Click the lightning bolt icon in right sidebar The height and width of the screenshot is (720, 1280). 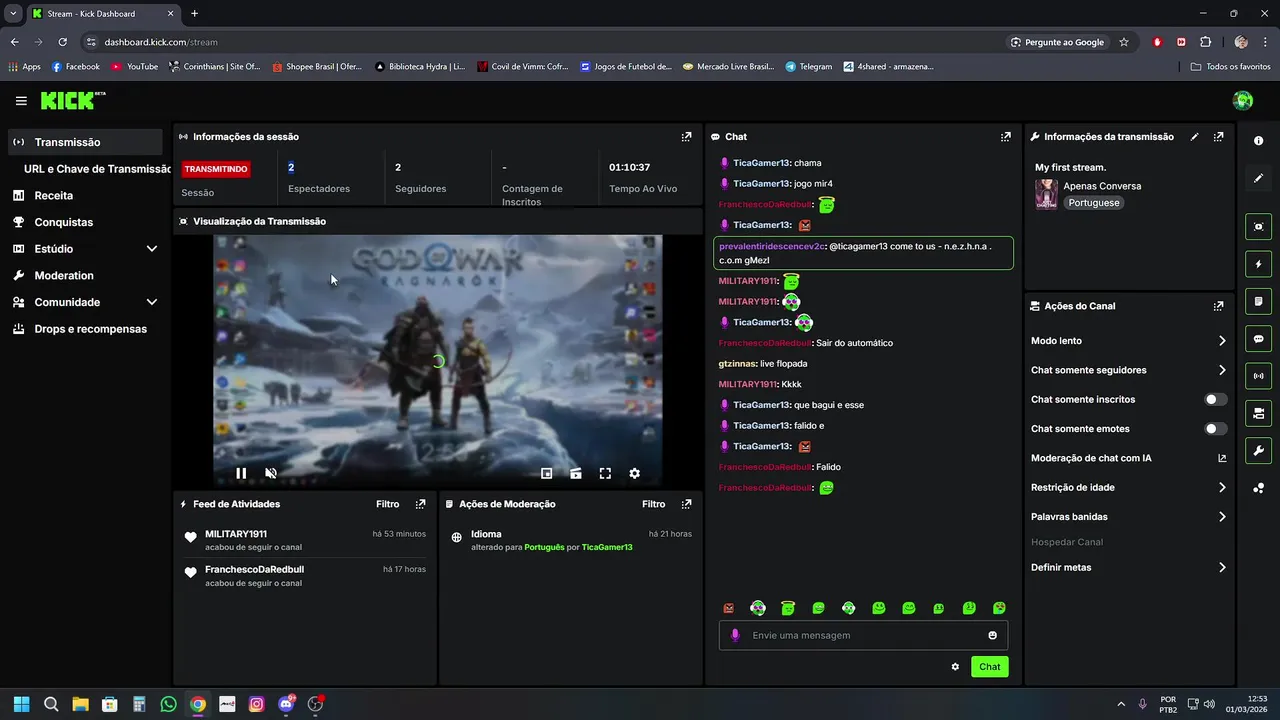[1259, 264]
